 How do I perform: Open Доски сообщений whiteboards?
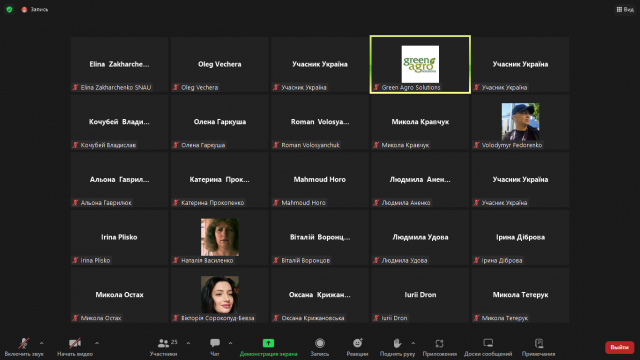488,347
